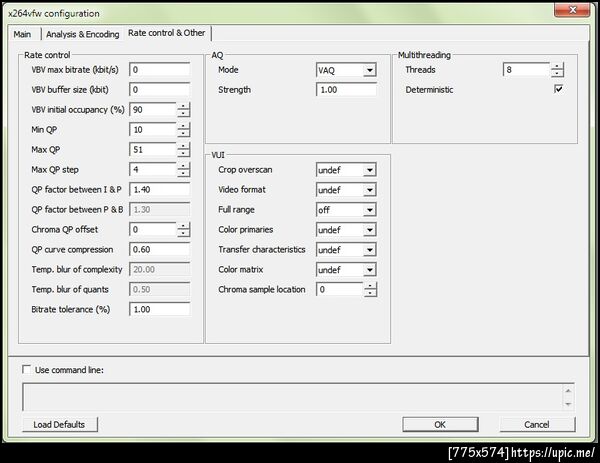Screen dimensions: 600x463
Task: Increase Max QP step value
Action: point(184,166)
